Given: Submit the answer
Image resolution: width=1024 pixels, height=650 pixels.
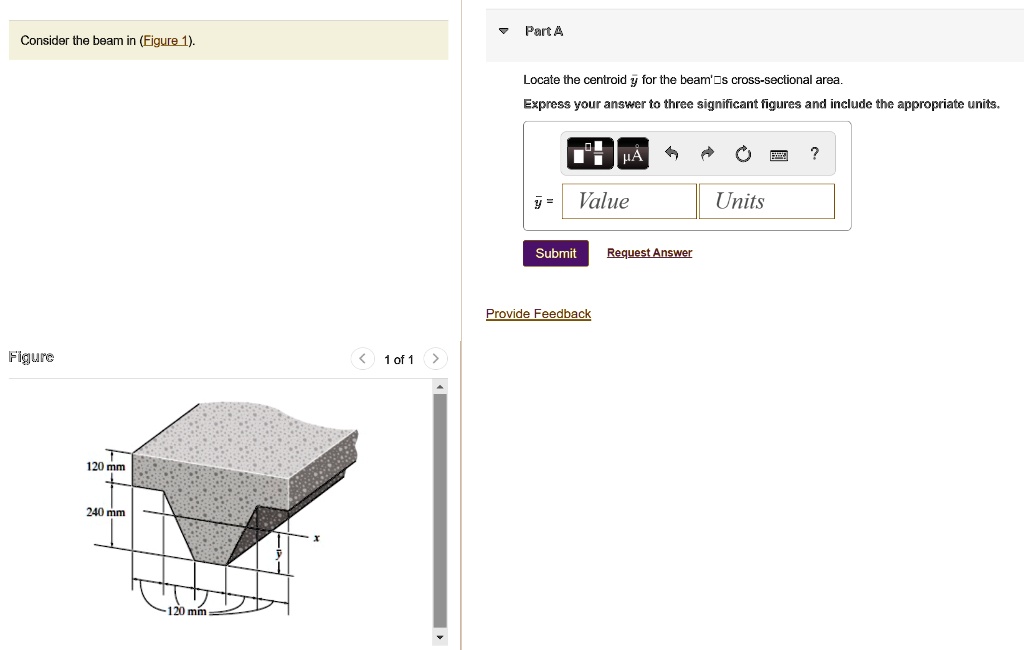Looking at the screenshot, I should tap(555, 253).
